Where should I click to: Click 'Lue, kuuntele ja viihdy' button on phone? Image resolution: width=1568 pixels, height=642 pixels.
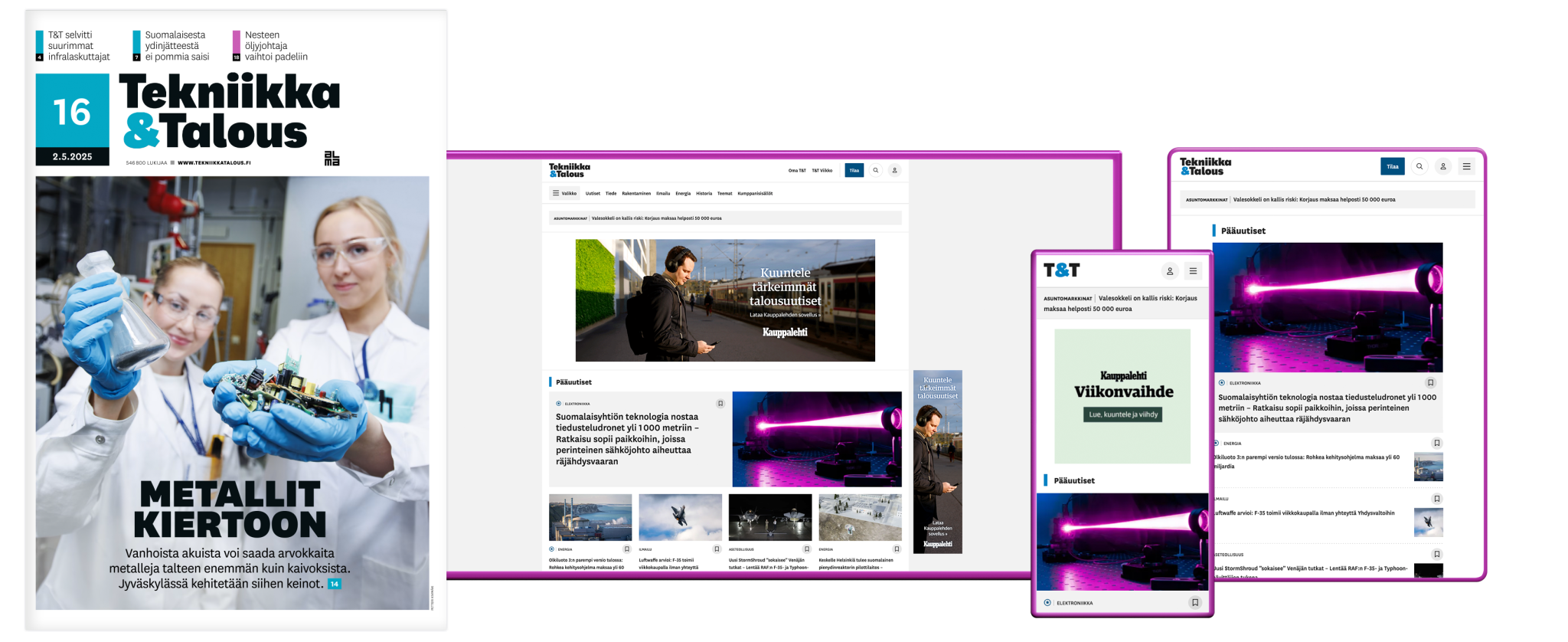[1123, 414]
